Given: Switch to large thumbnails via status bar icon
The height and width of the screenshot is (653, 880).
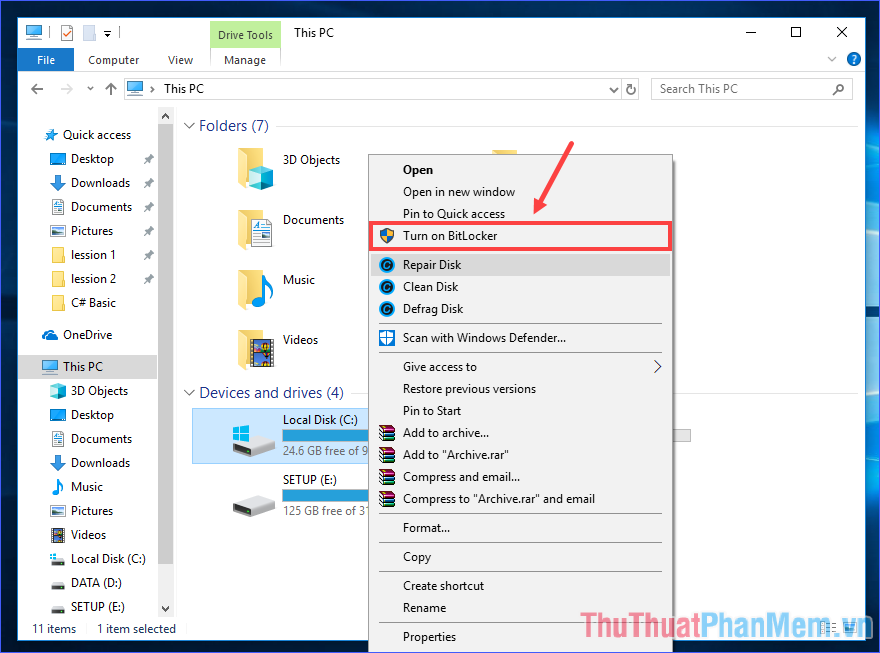Looking at the screenshot, I should click(849, 628).
